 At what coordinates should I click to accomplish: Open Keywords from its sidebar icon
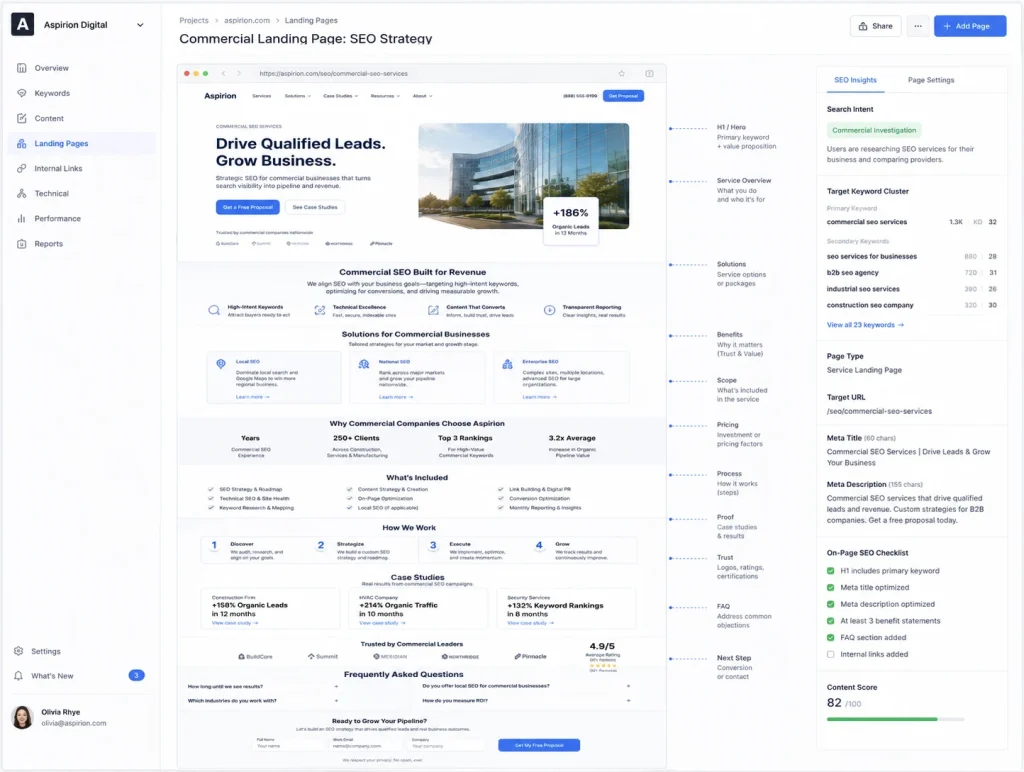[22, 93]
